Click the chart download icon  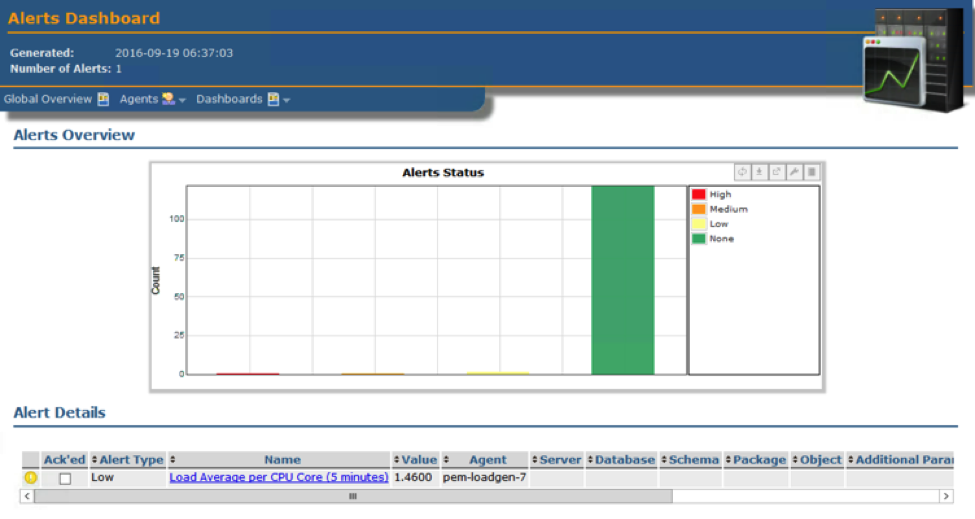click(759, 173)
